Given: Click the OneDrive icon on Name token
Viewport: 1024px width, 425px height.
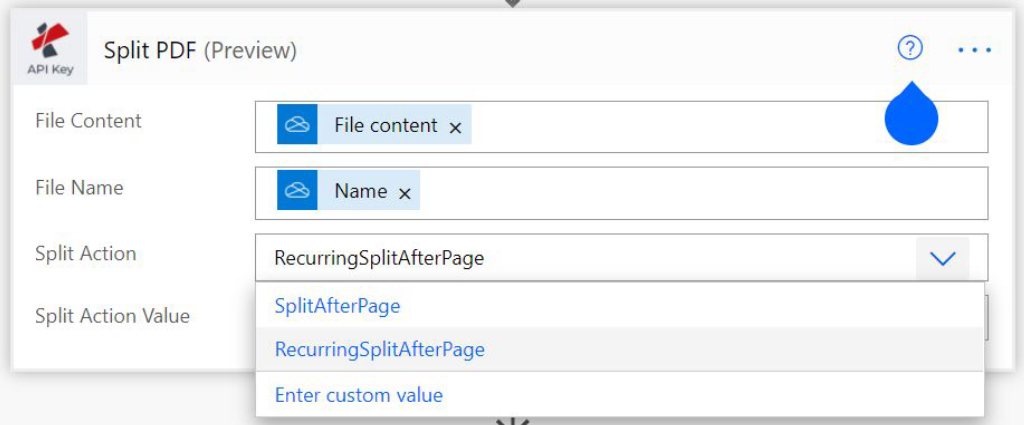Looking at the screenshot, I should tap(297, 191).
